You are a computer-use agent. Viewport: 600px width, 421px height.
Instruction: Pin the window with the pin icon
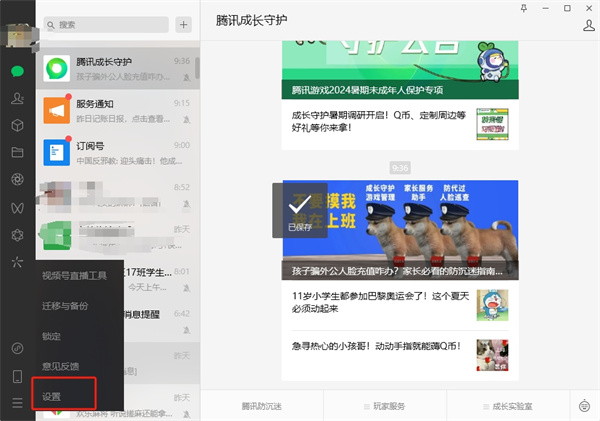coord(524,8)
